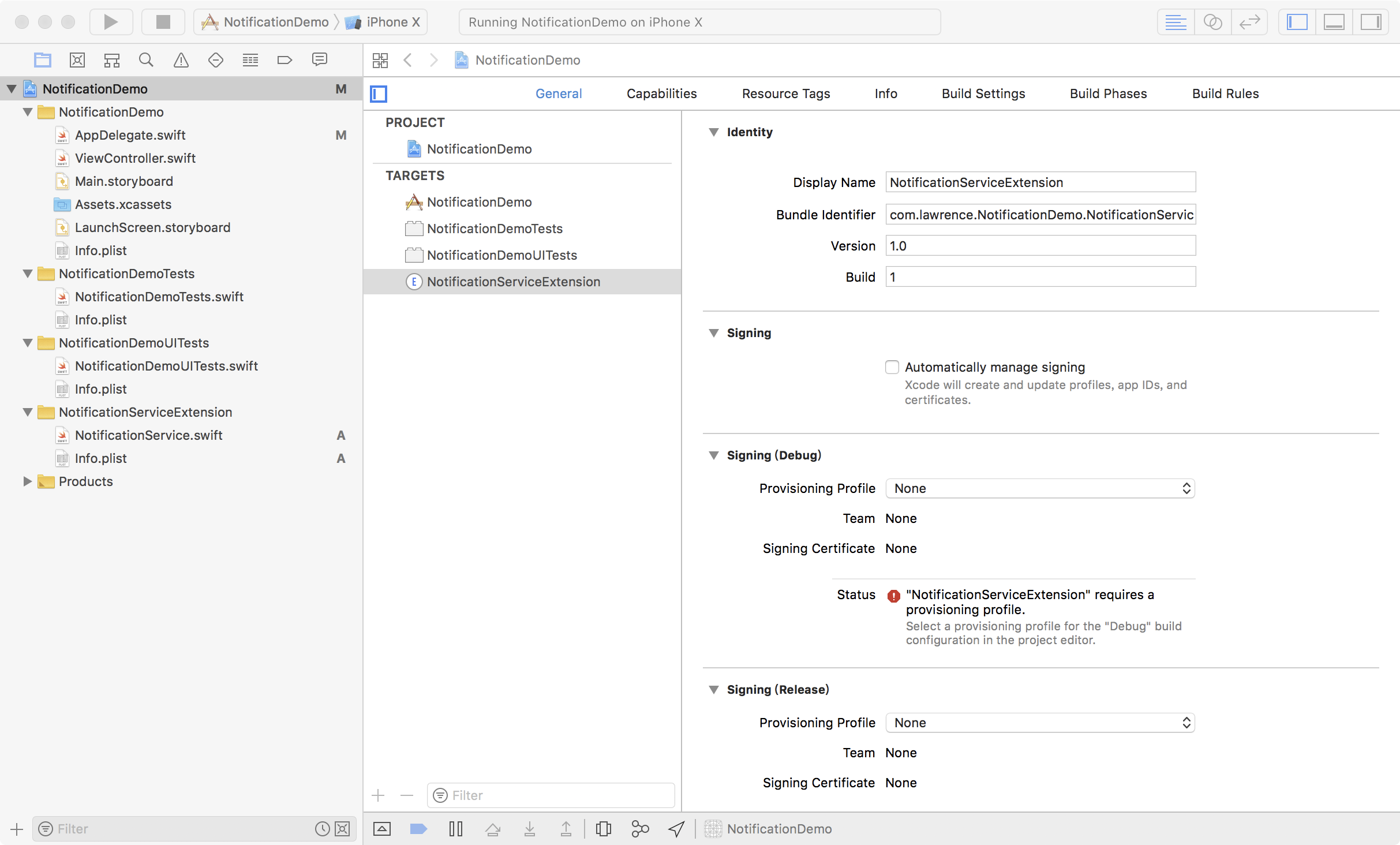
Task: Open Debug Provisioning Profile dropdown
Action: [1040, 488]
